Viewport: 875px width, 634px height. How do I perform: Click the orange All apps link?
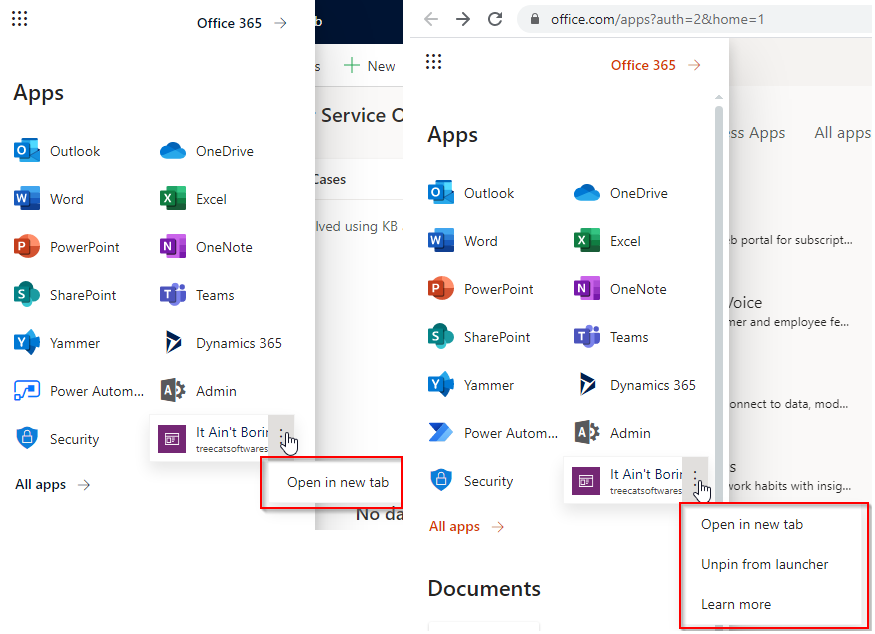[467, 526]
